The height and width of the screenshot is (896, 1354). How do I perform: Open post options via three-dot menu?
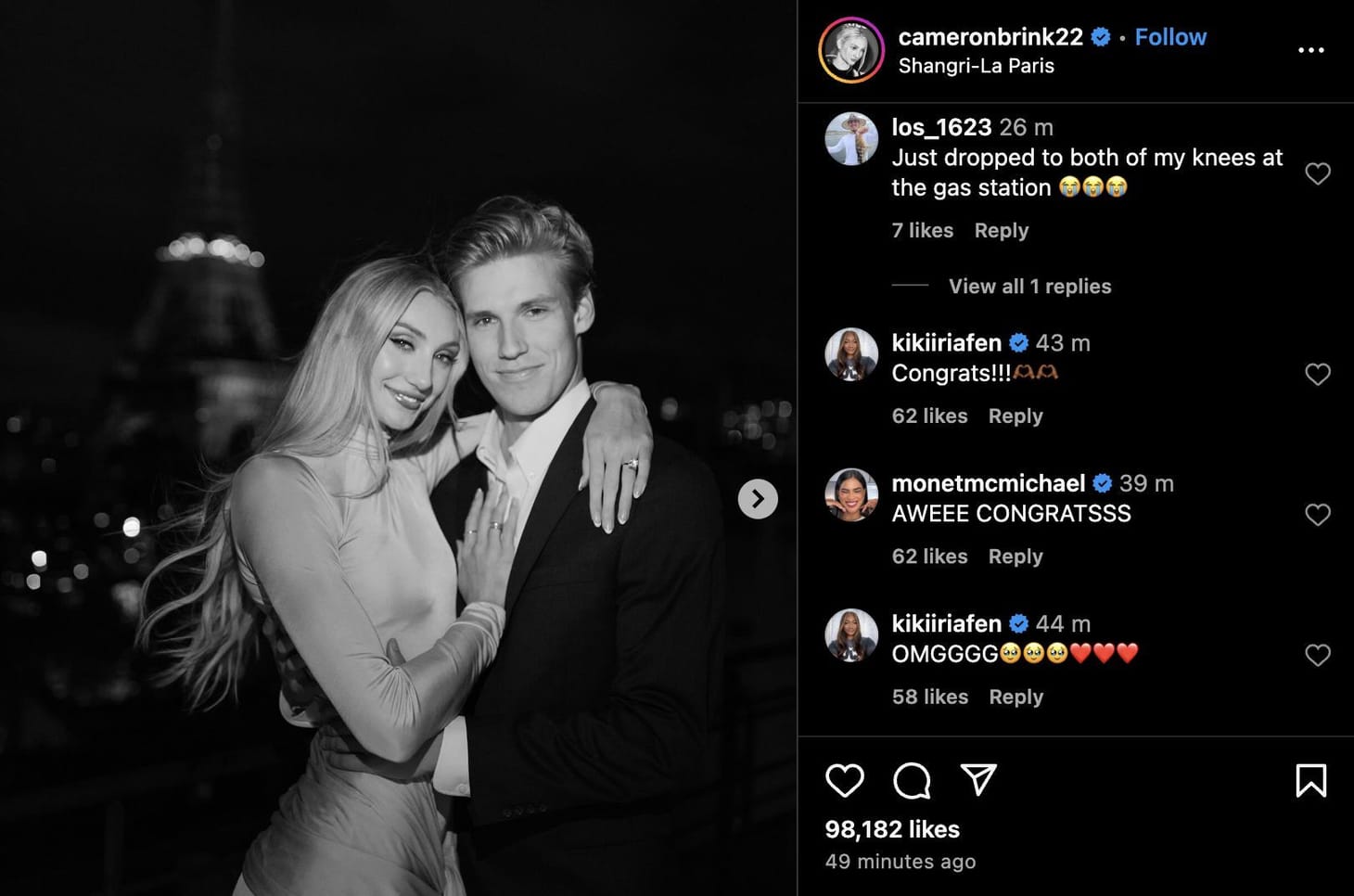pos(1311,50)
